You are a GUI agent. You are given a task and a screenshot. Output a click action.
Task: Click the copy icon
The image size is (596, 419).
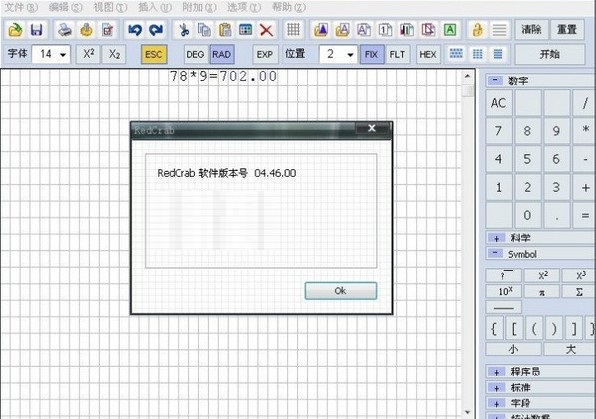(204, 30)
